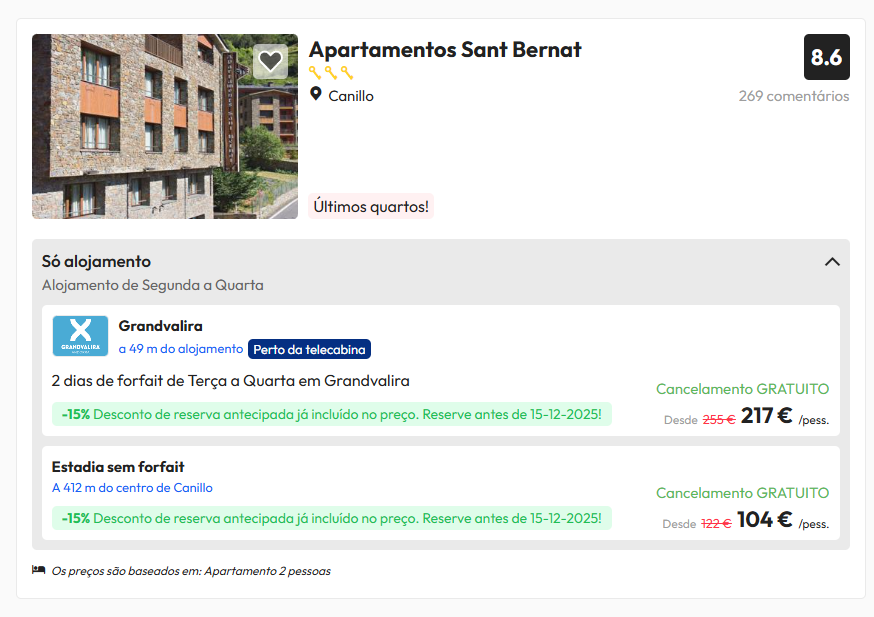Image resolution: width=874 pixels, height=617 pixels.
Task: Collapse the Só alojamento section chevron
Action: [x=832, y=262]
